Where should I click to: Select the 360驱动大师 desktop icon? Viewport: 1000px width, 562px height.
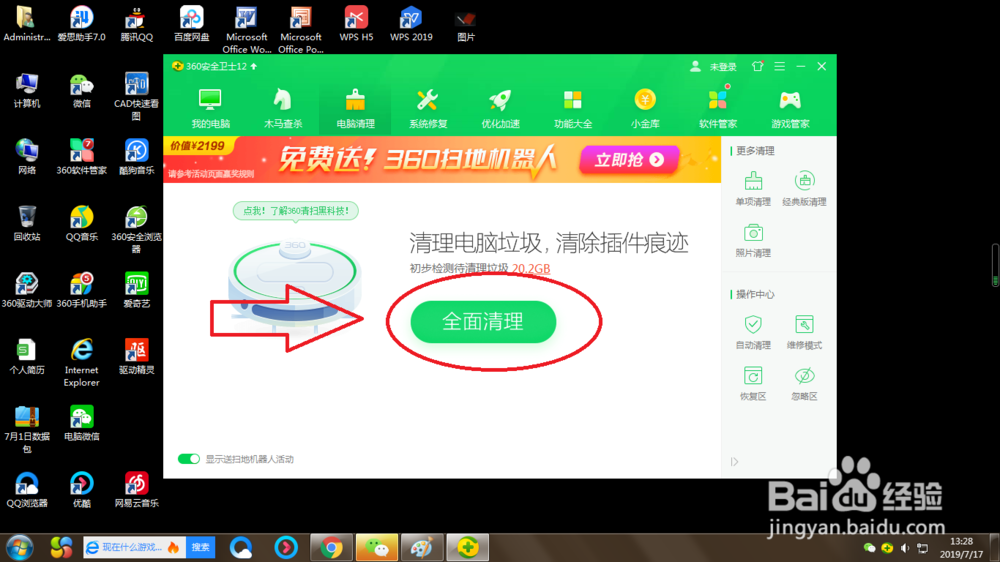tap(27, 290)
